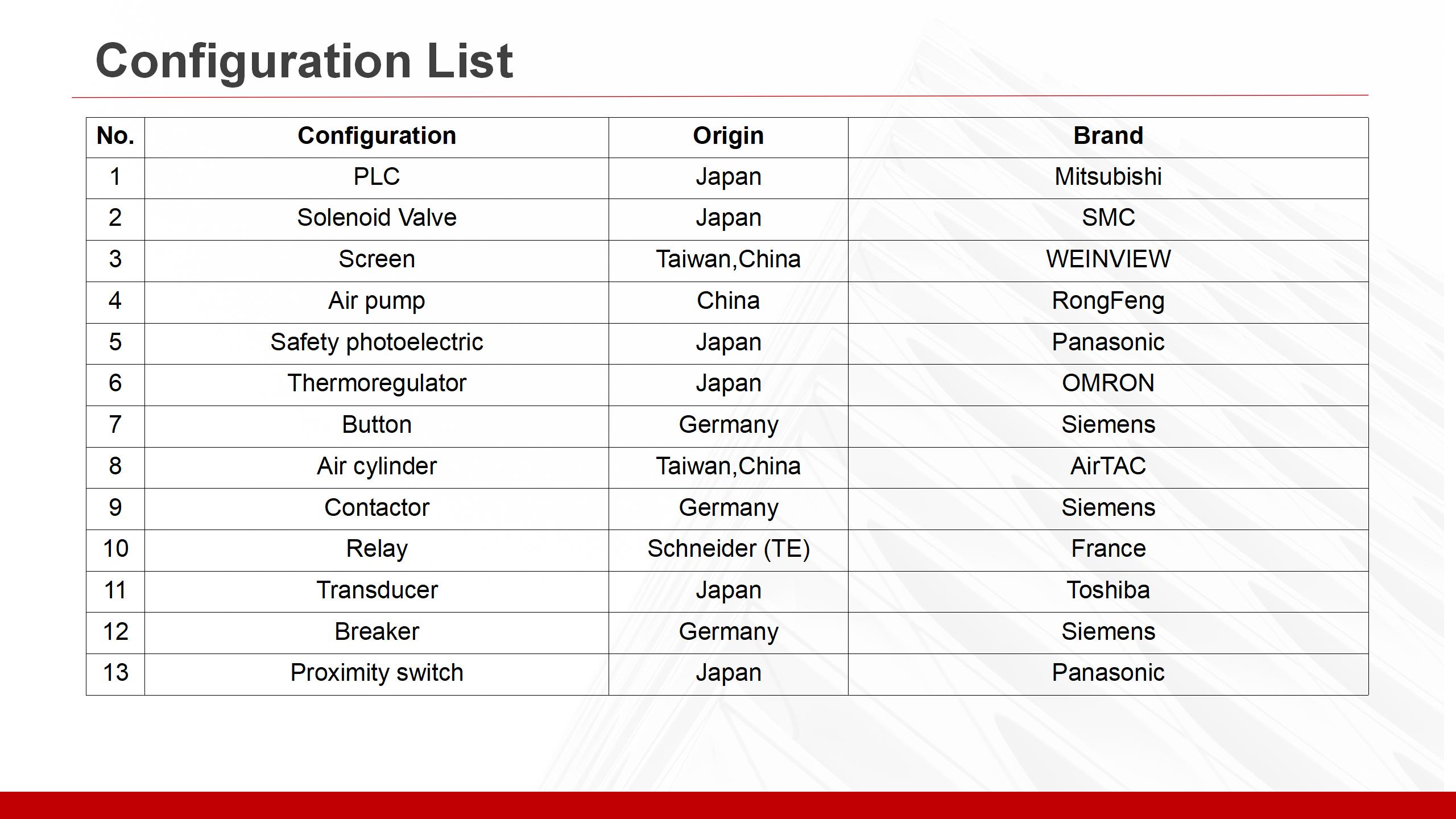Click the No. column header
1456x819 pixels.
point(115,136)
